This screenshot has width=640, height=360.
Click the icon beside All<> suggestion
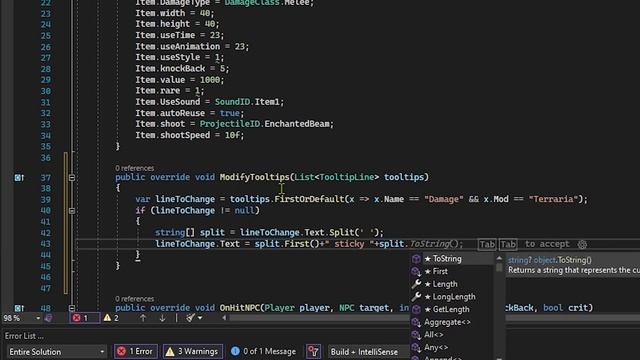tap(416, 335)
